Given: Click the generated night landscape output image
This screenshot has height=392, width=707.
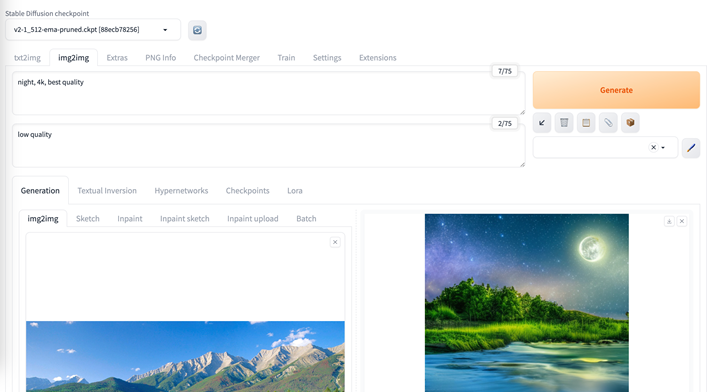Looking at the screenshot, I should point(527,303).
